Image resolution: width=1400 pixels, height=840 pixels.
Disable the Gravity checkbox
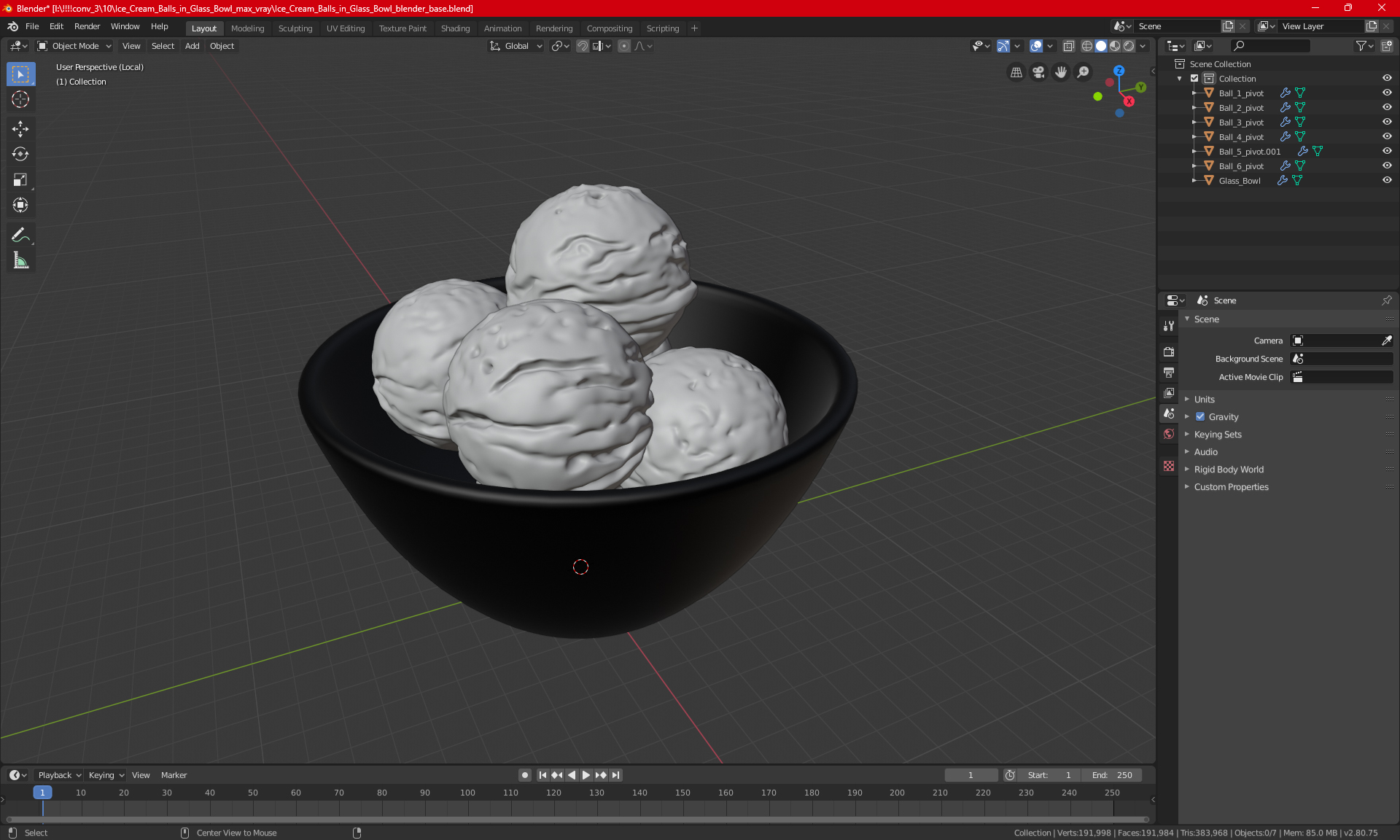1200,417
